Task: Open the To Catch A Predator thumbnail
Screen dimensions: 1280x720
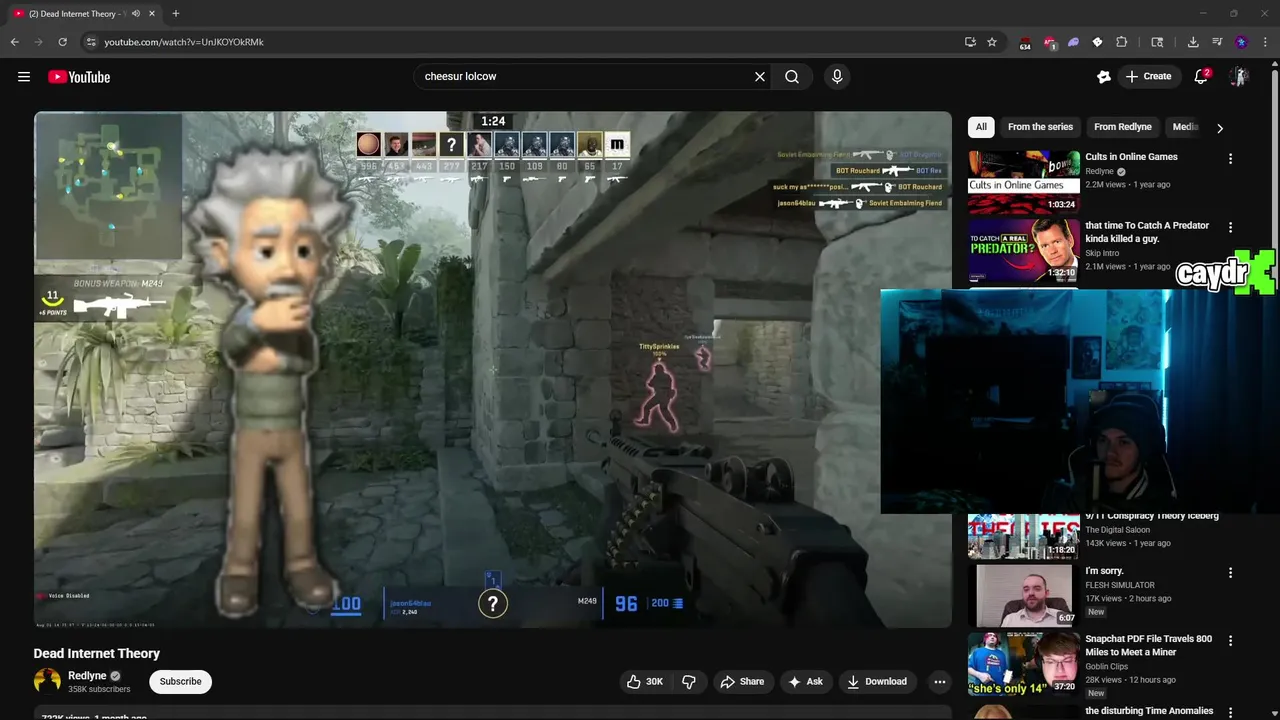Action: tap(1024, 251)
